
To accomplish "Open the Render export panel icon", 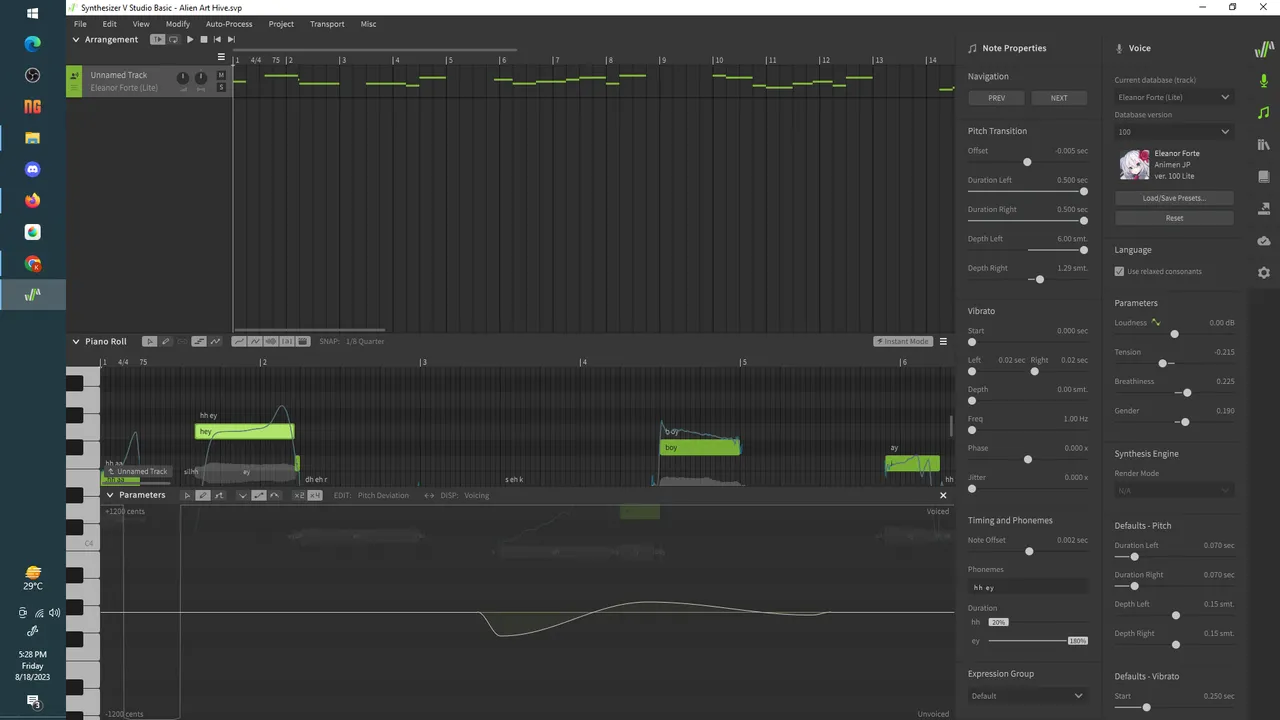I will [1264, 209].
